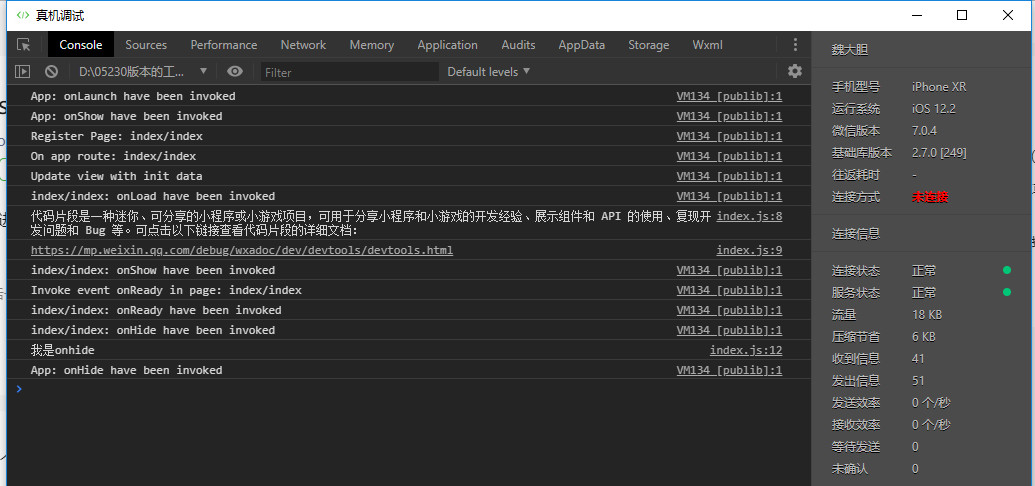Click the console Filter input field
This screenshot has height=486, width=1035.
[x=349, y=72]
